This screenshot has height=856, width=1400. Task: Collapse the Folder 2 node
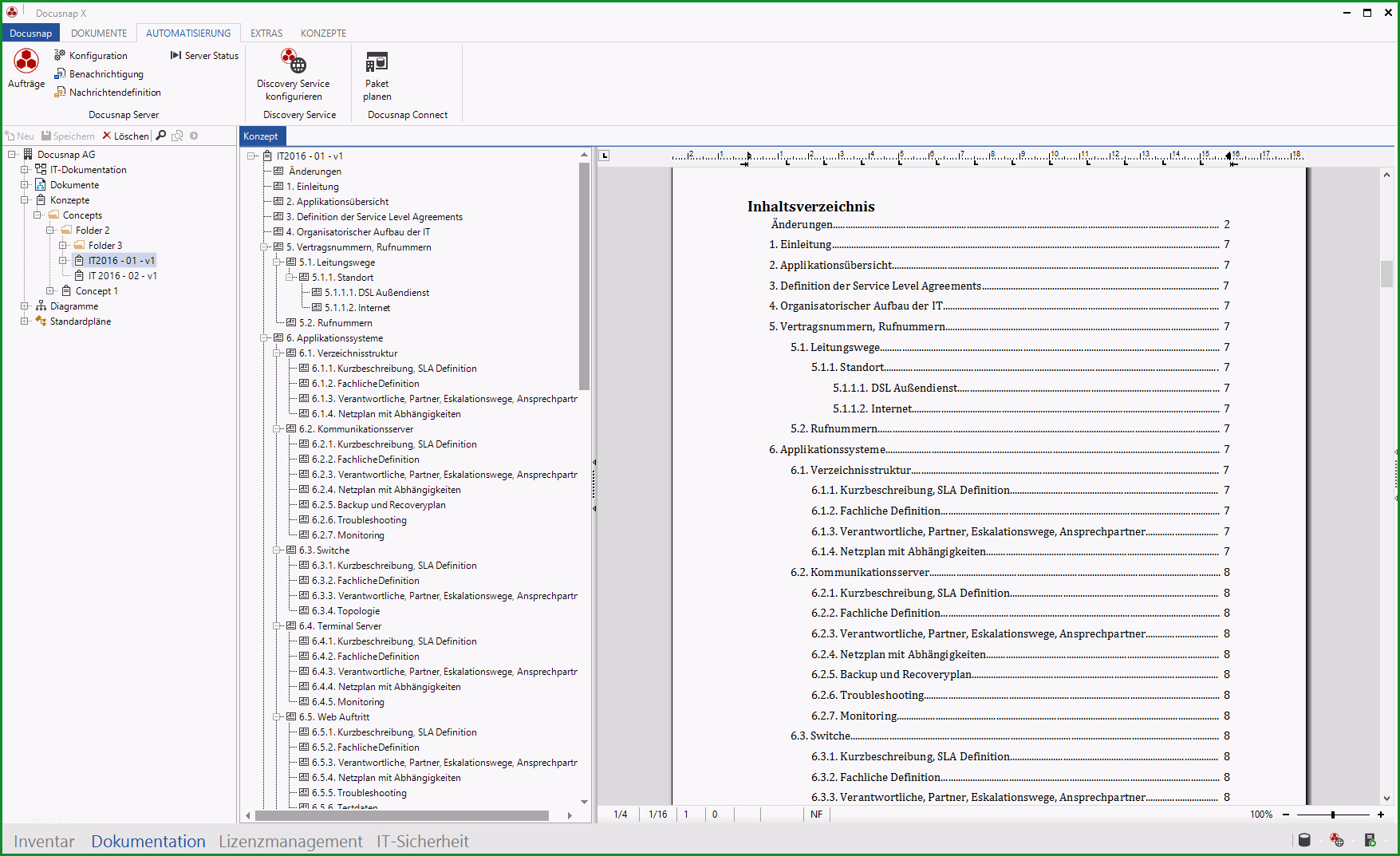click(50, 231)
